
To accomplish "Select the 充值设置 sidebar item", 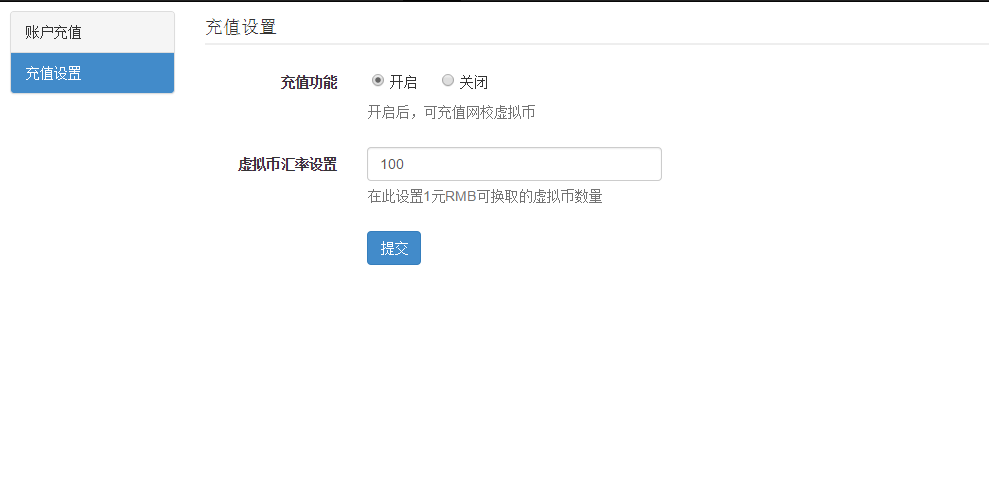I will pyautogui.click(x=92, y=73).
